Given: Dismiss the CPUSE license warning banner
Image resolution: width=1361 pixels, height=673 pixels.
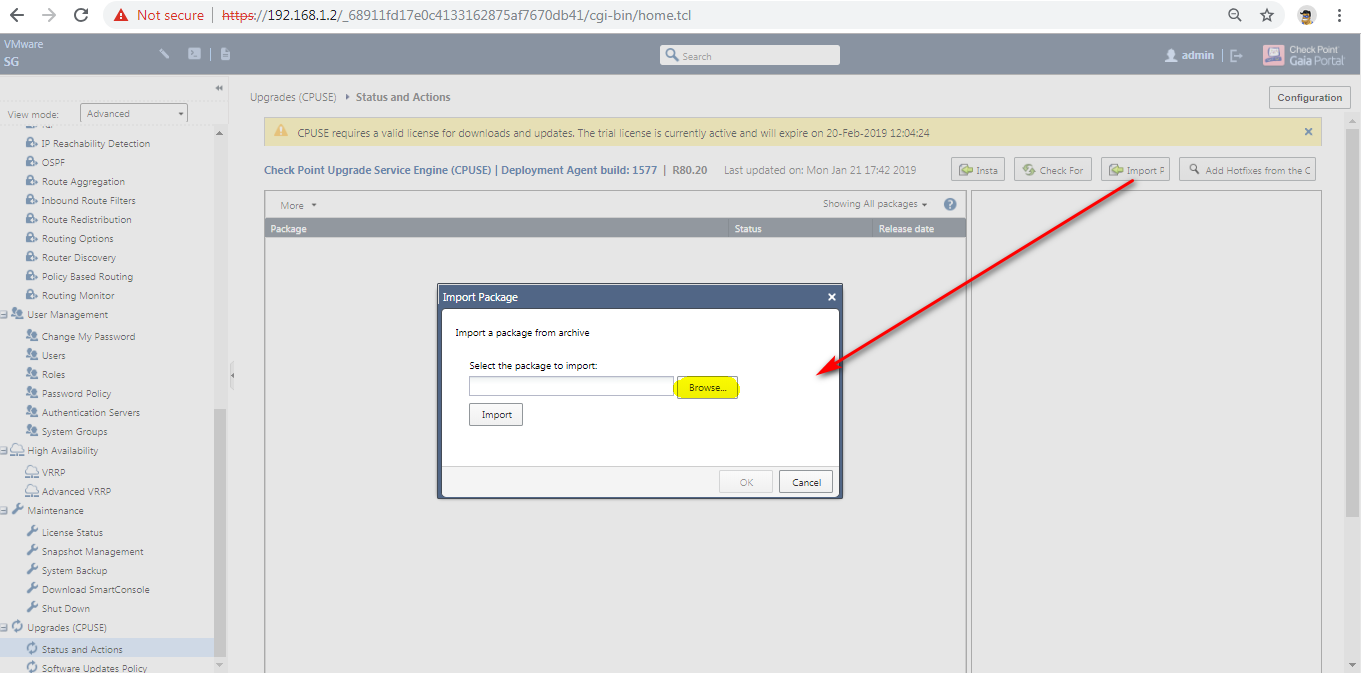Looking at the screenshot, I should 1308,131.
